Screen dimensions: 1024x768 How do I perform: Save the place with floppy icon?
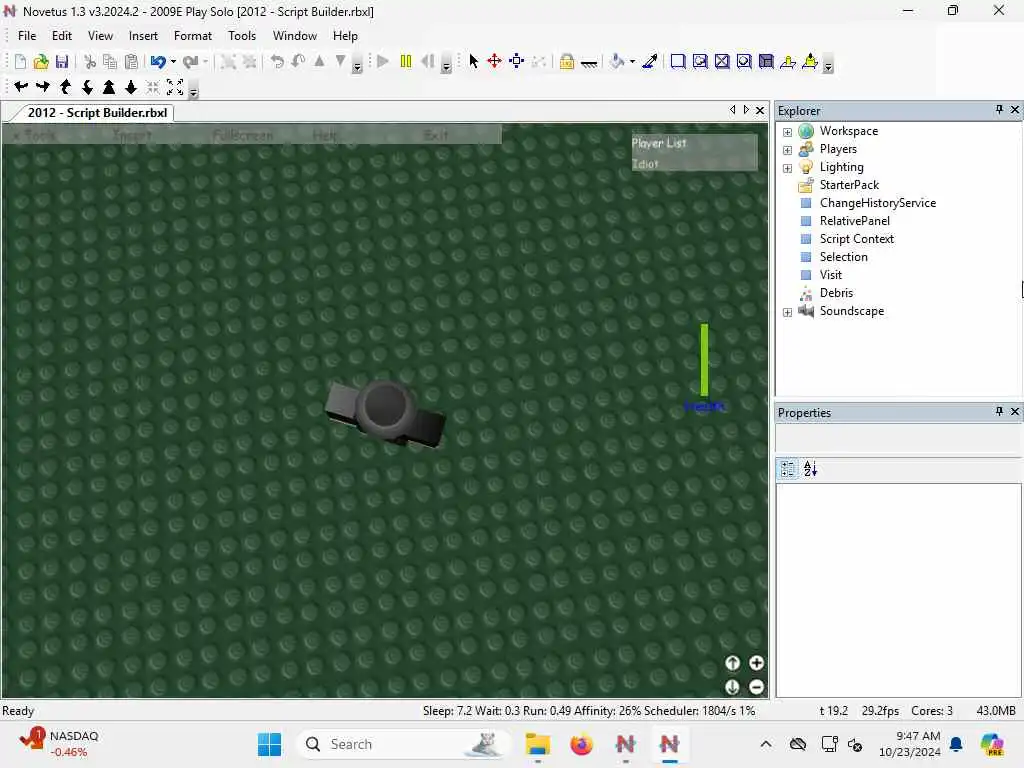[x=62, y=61]
